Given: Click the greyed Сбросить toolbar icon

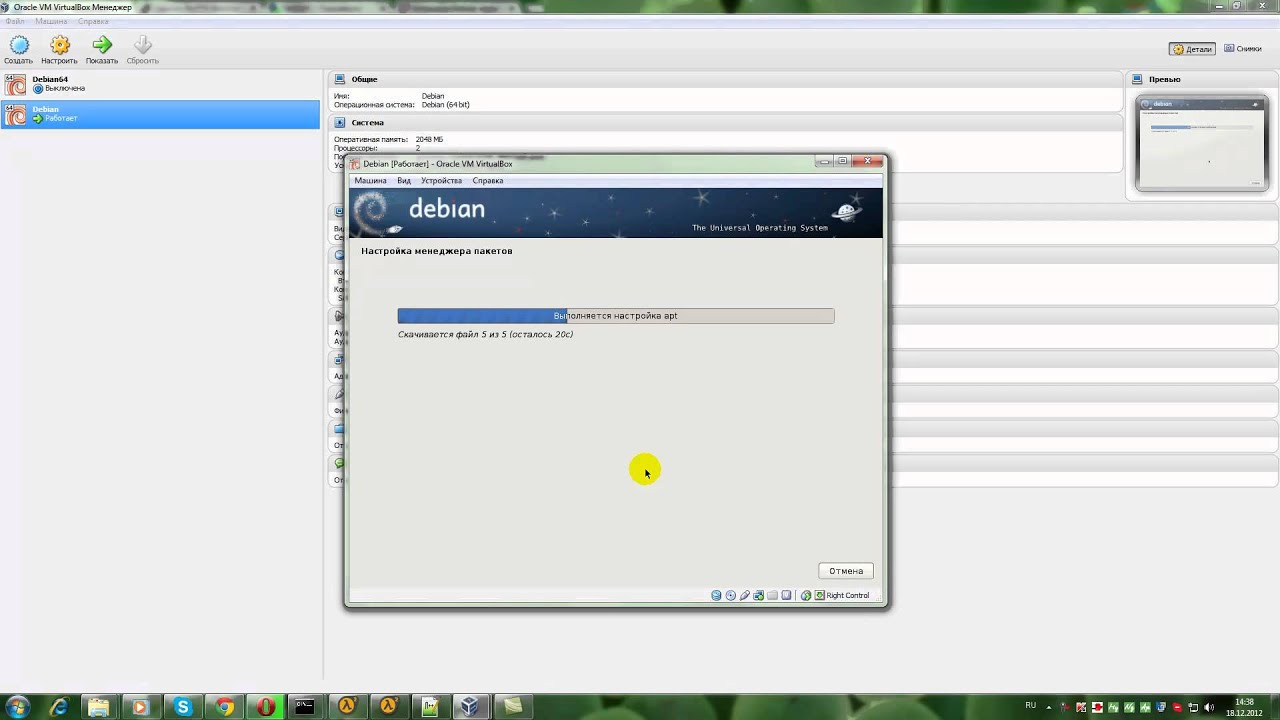Looking at the screenshot, I should pos(143,45).
